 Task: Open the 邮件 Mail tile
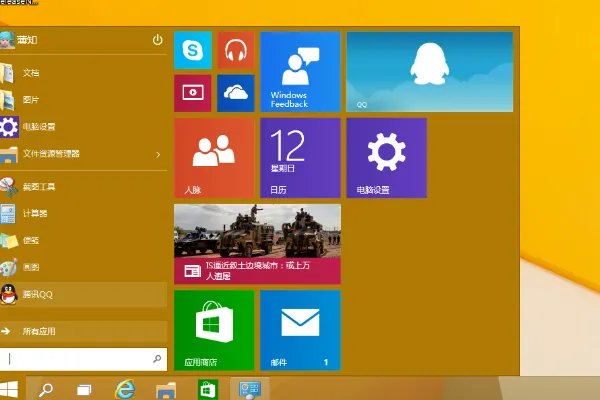click(x=300, y=330)
